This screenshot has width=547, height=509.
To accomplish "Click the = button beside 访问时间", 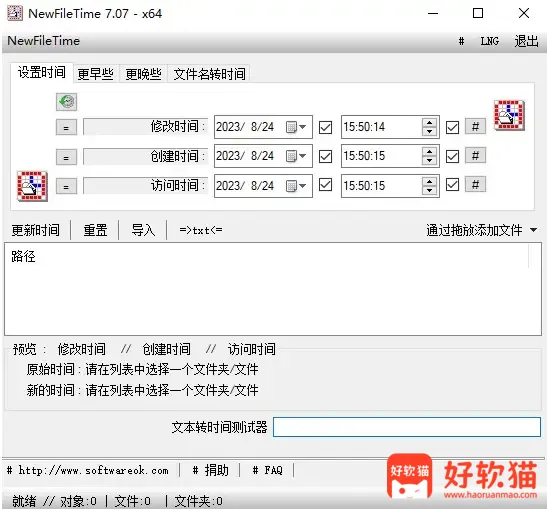I will click(x=66, y=187).
